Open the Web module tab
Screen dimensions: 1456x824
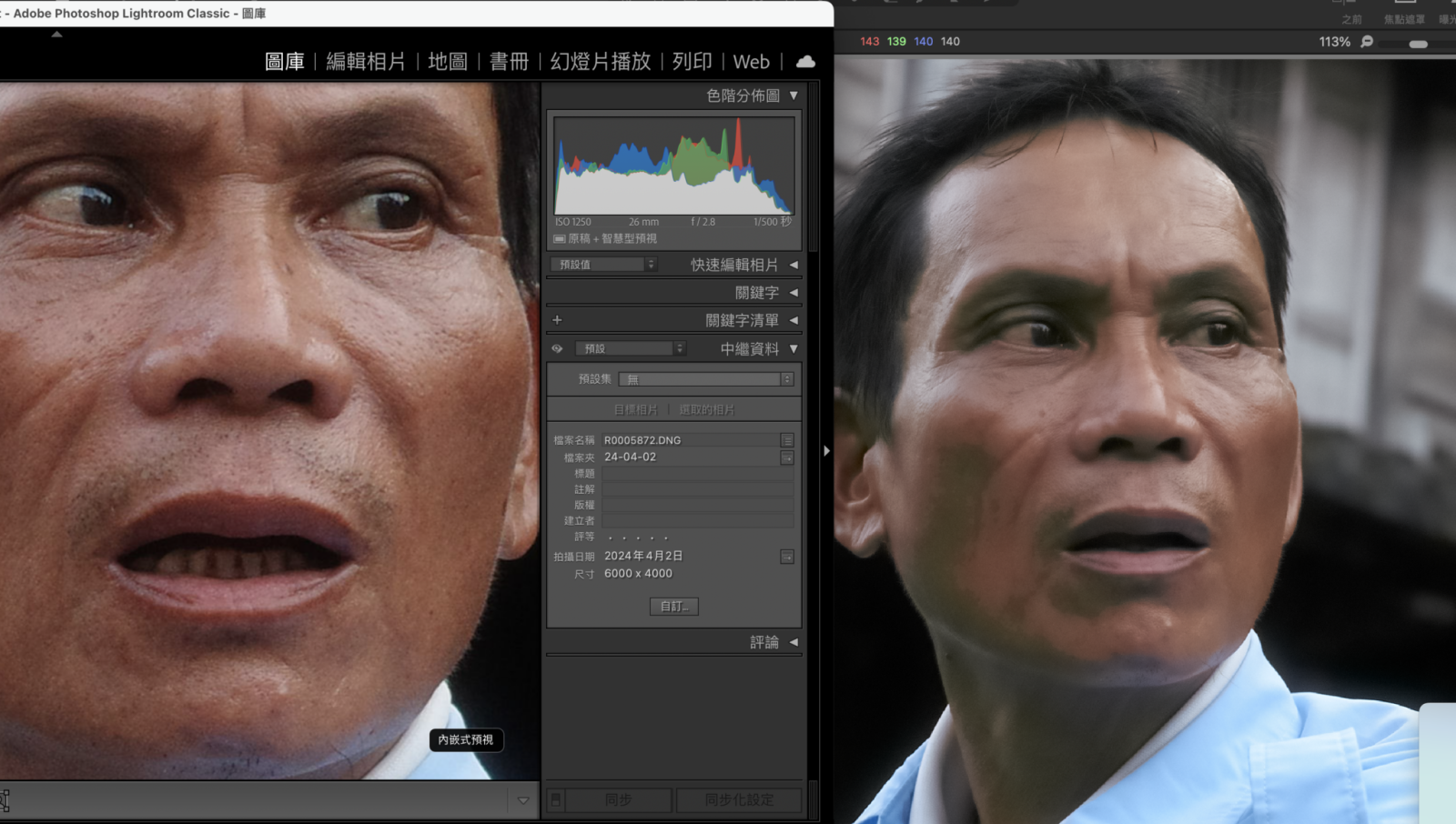pos(752,62)
